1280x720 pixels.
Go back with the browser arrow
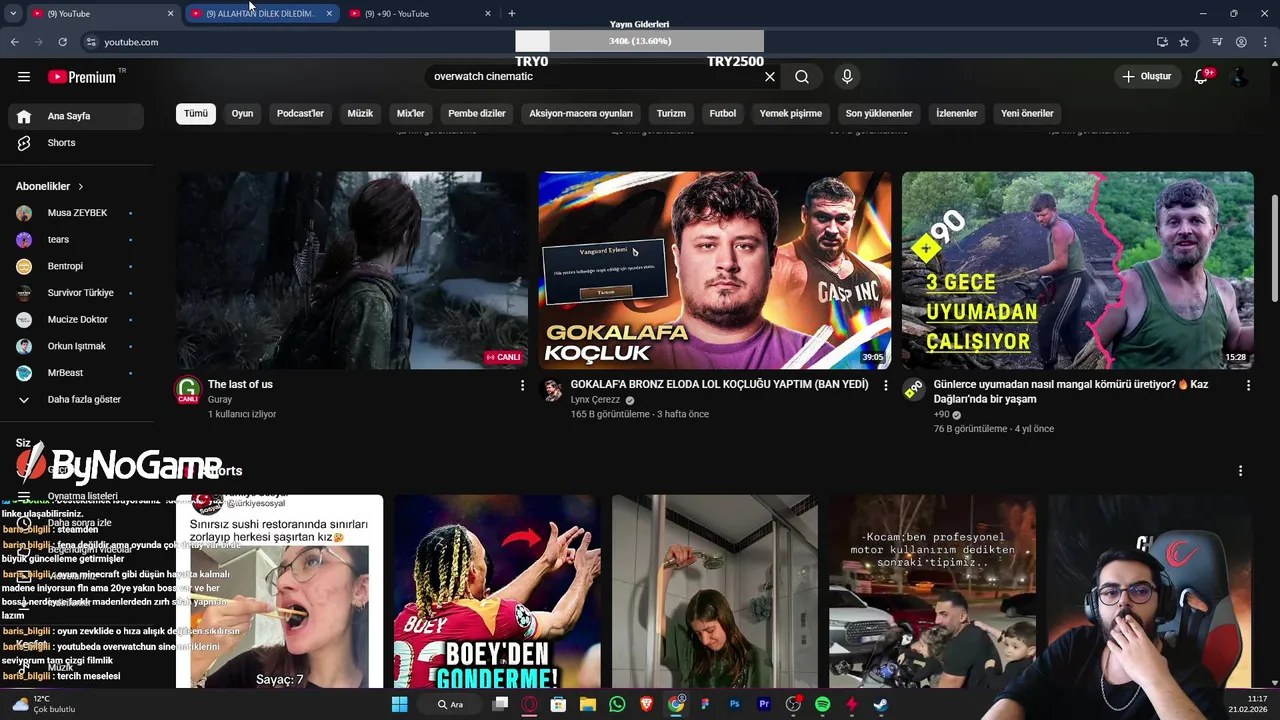15,42
